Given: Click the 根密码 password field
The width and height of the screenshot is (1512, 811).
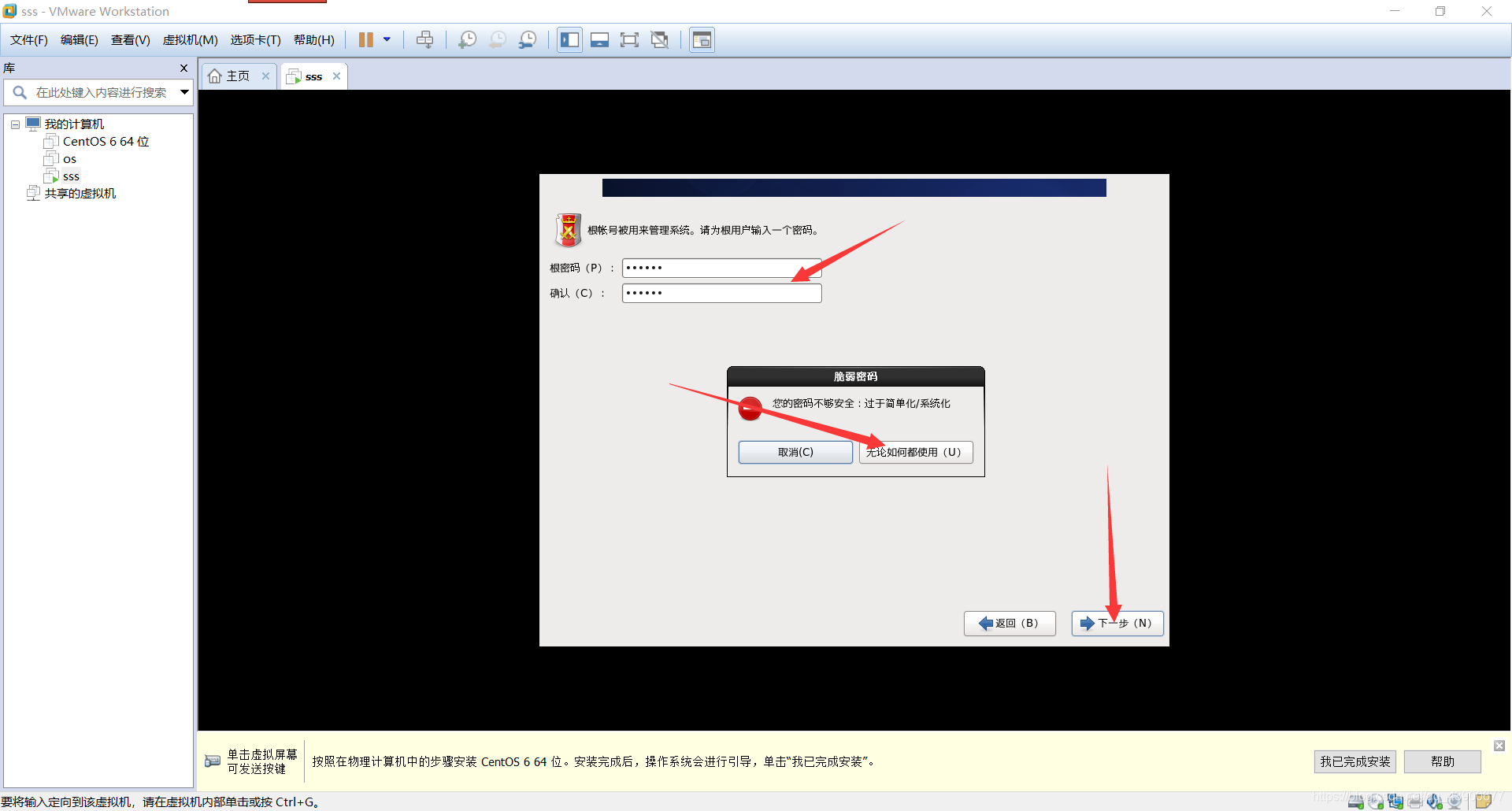Looking at the screenshot, I should click(721, 268).
